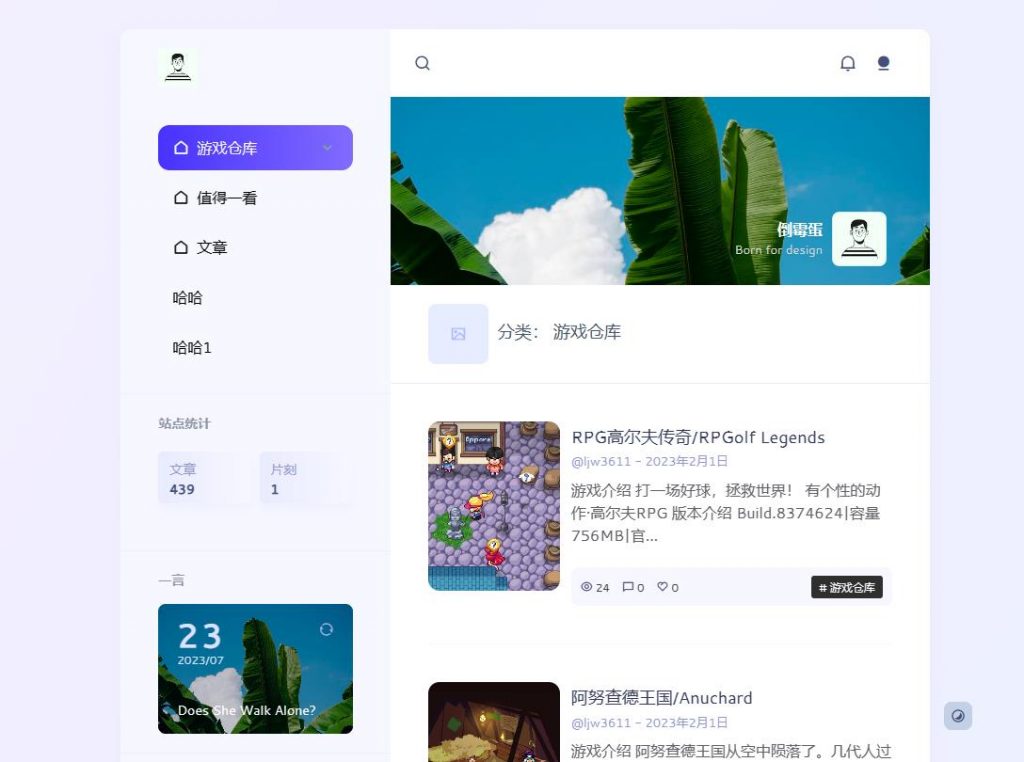Select the 游戏仓库 menu item
Screen dimensions: 1024x762
(255, 148)
